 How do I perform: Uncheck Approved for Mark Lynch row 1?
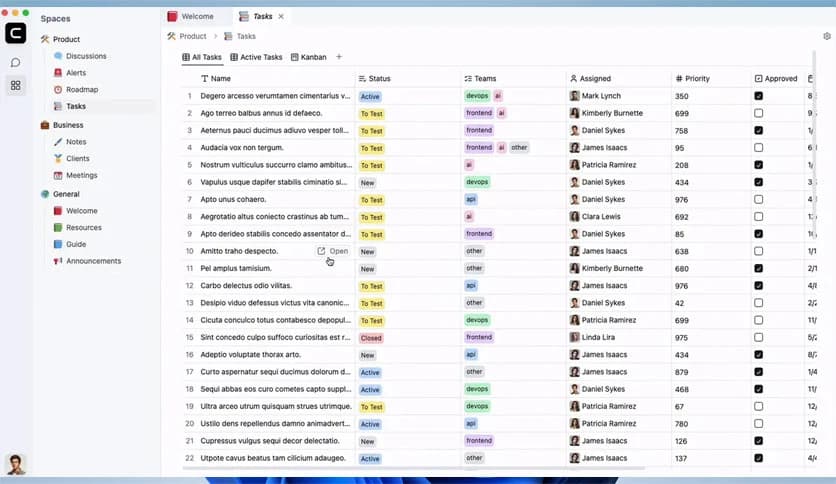point(759,96)
